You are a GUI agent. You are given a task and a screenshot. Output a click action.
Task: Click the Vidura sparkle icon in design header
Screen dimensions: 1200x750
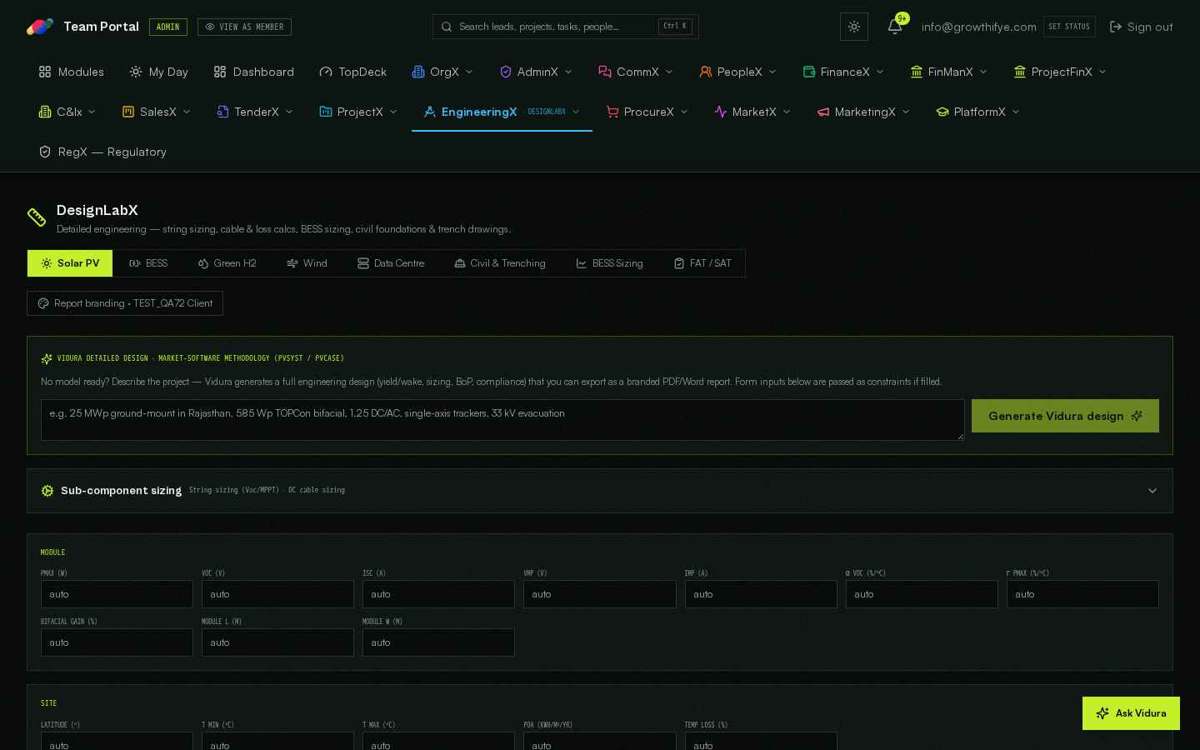click(47, 358)
